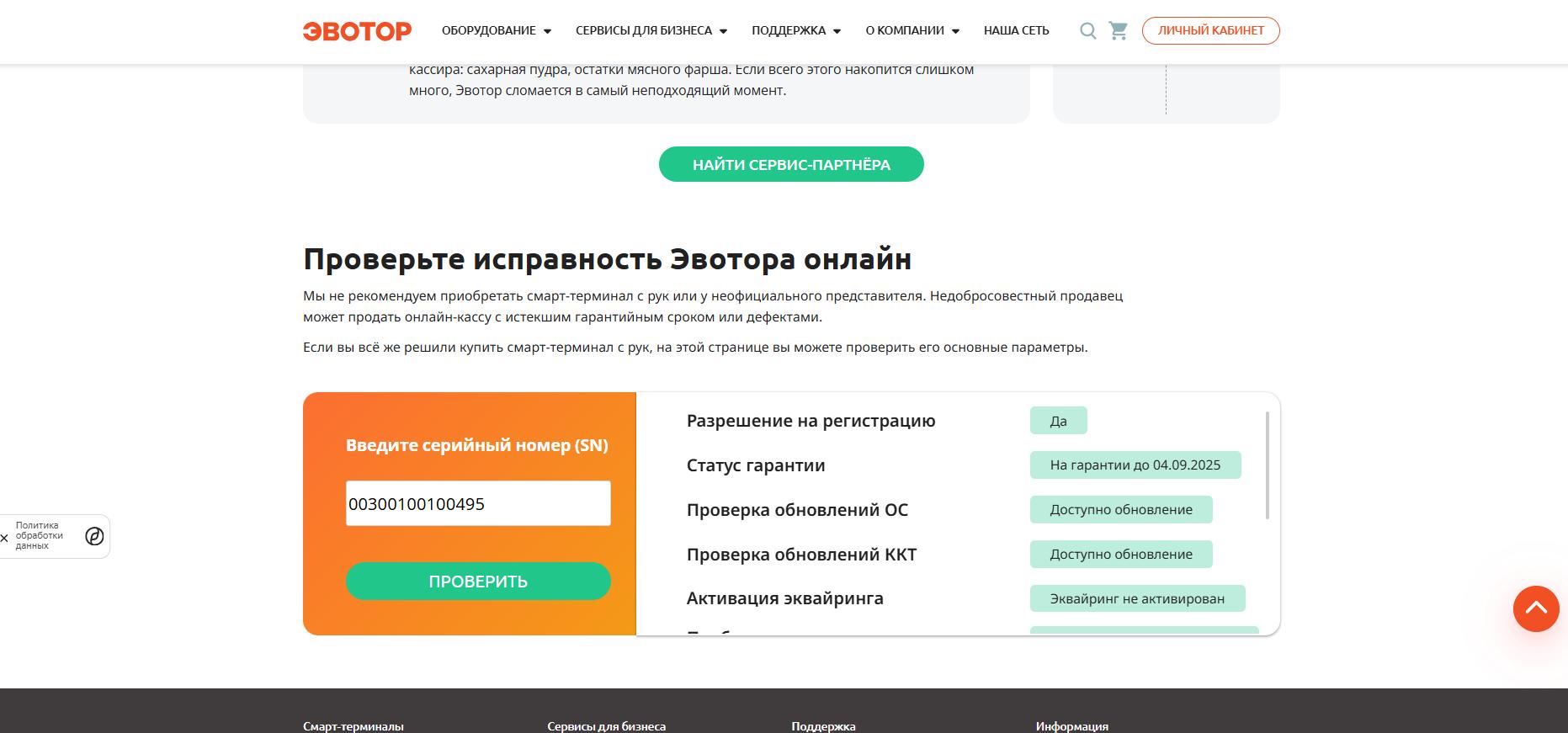
Task: Expand the Поддержка dropdown menu
Action: click(x=796, y=30)
